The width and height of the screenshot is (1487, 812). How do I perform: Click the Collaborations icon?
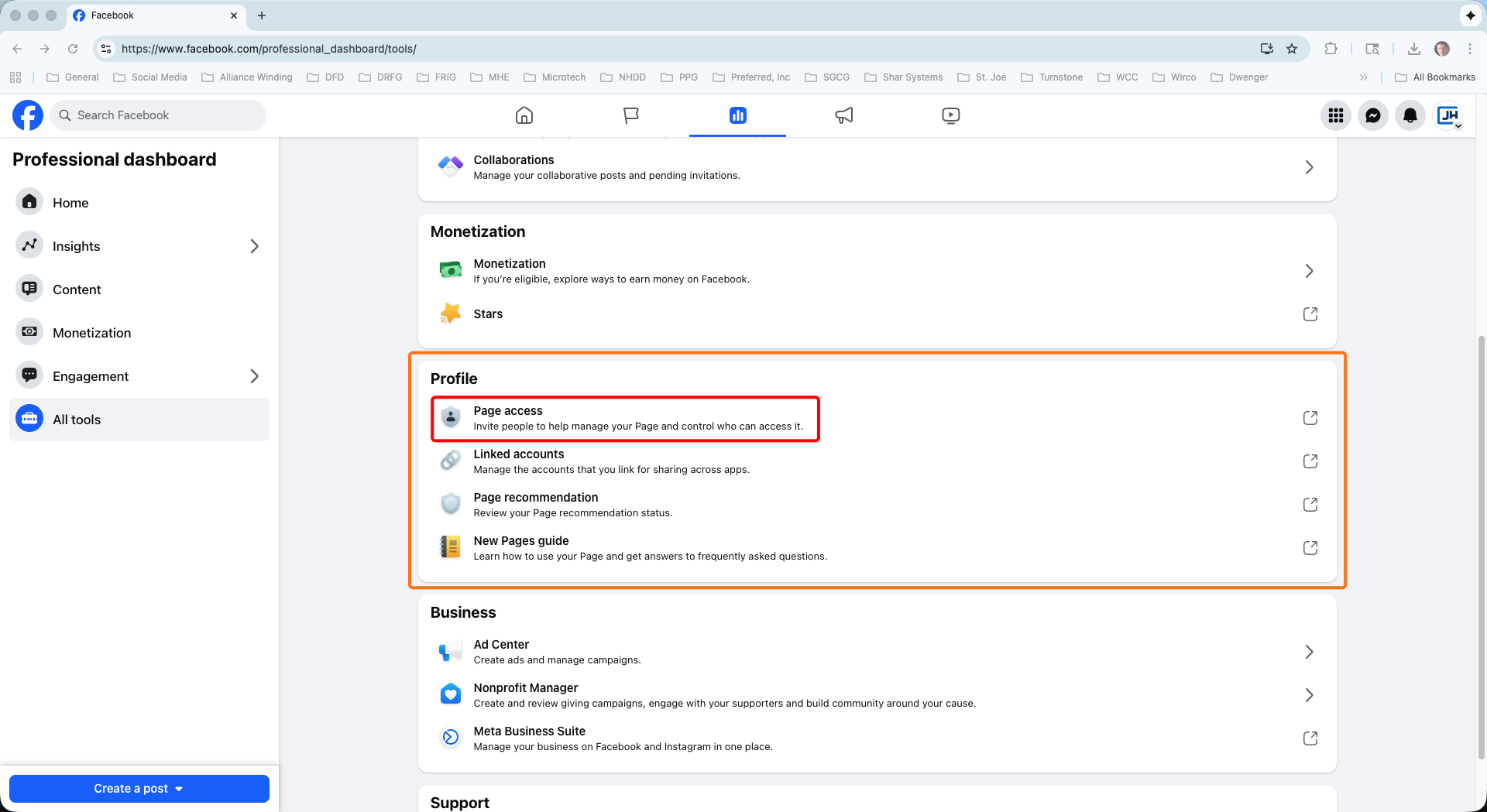[451, 166]
